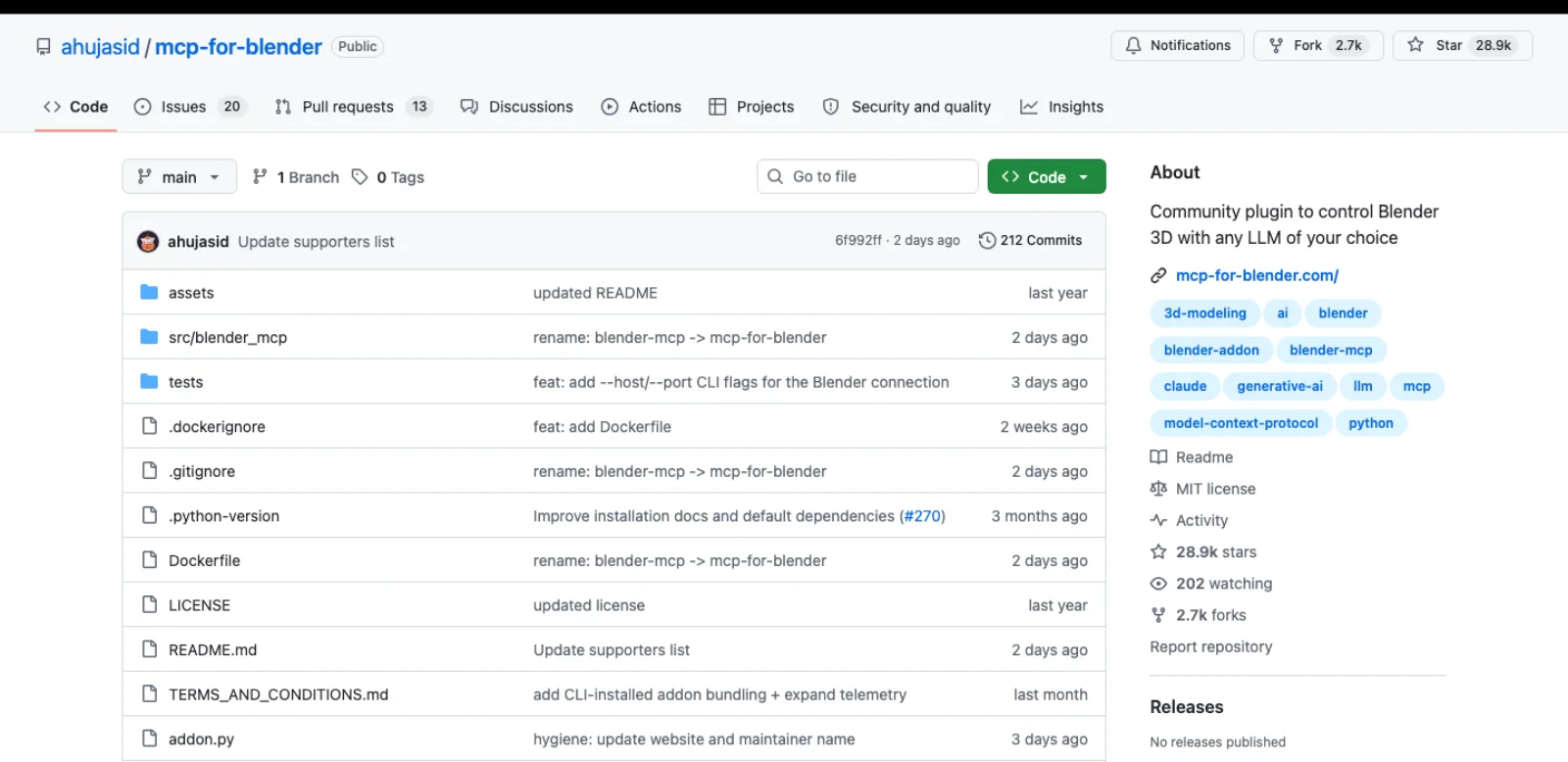1568x762 pixels.
Task: Click the Notifications button
Action: tap(1177, 46)
